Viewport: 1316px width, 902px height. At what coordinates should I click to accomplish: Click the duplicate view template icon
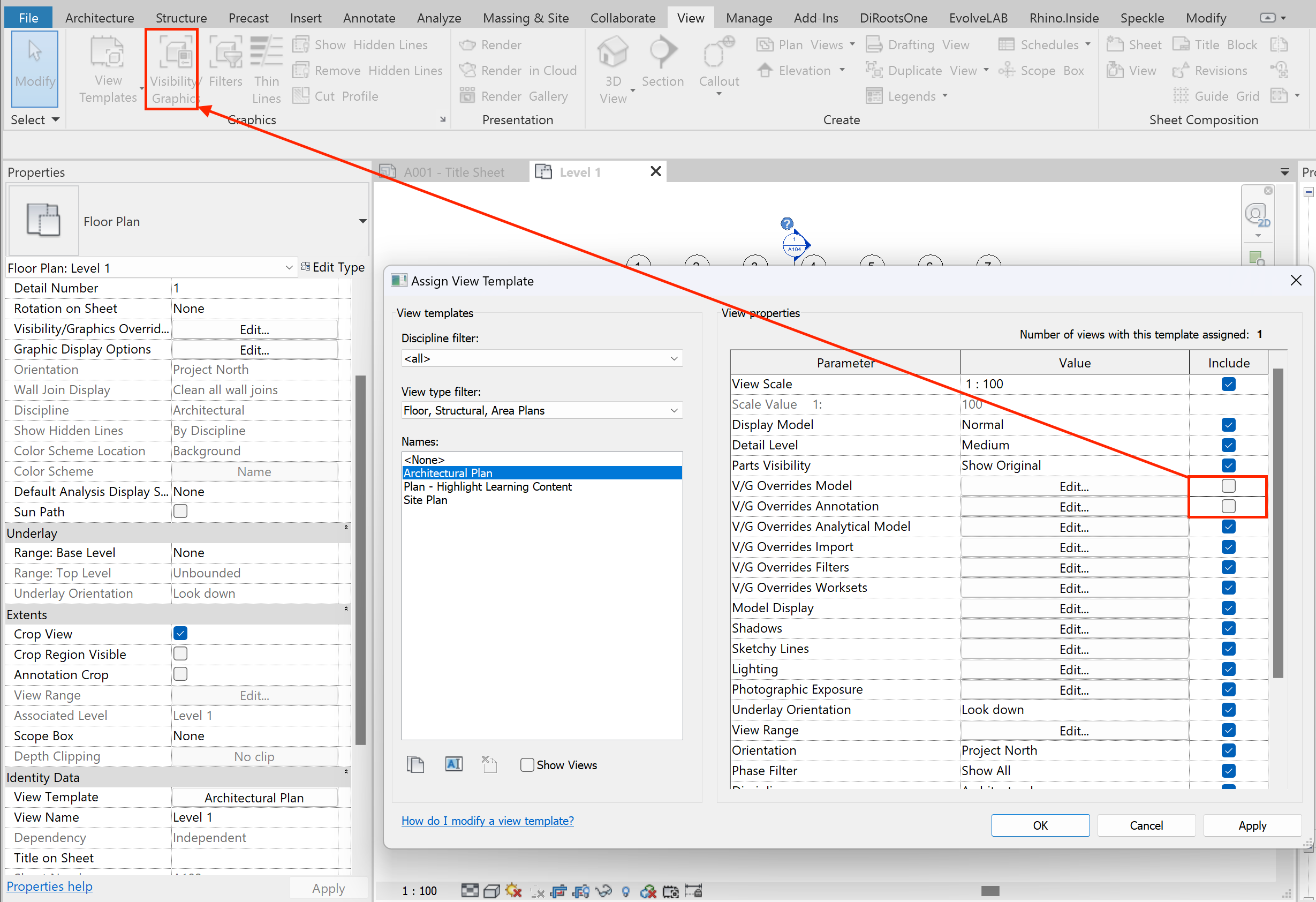[x=415, y=764]
